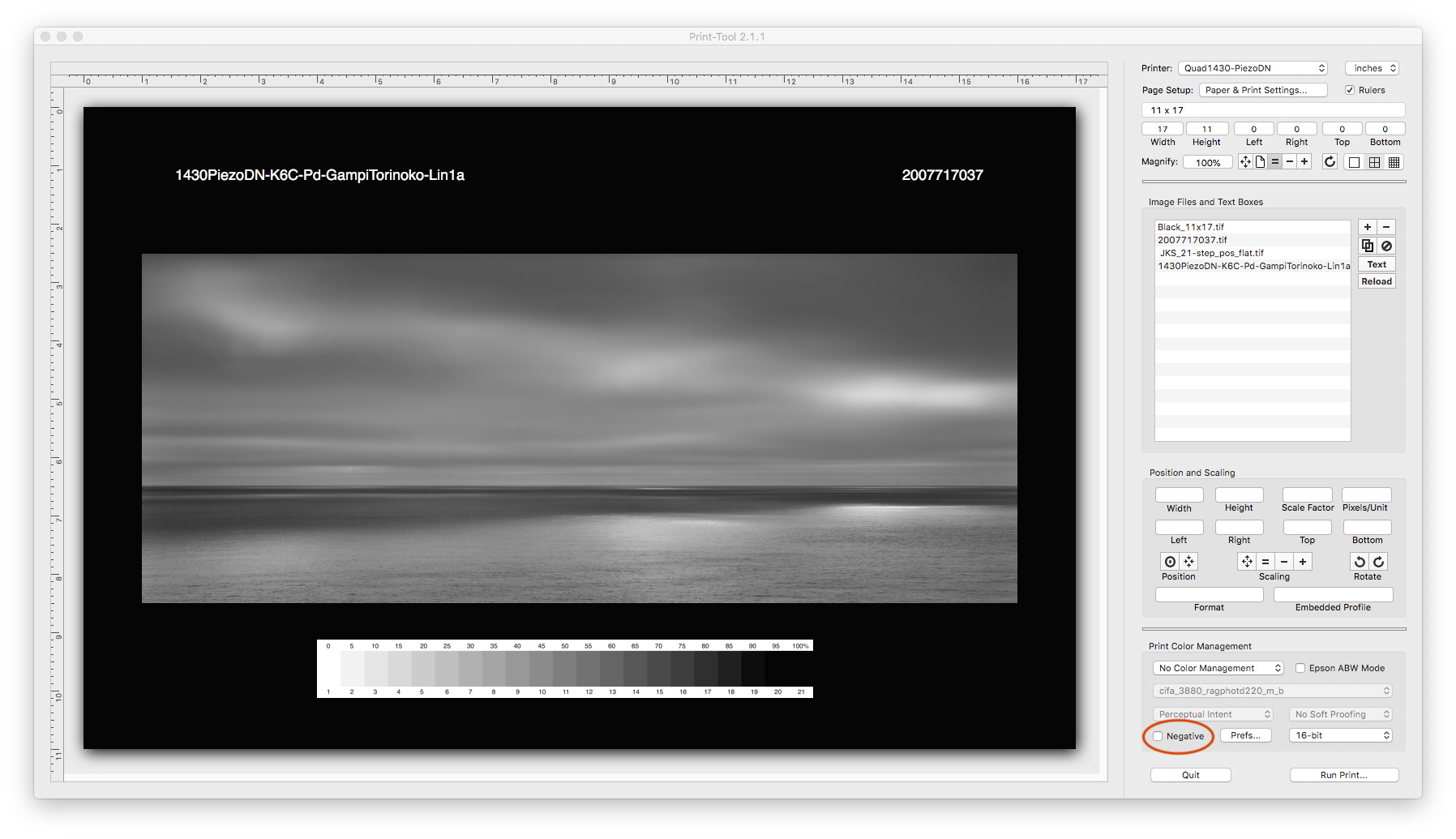Image resolution: width=1456 pixels, height=839 pixels.
Task: Select Black_11x17.tif in the file list
Action: coord(1191,227)
